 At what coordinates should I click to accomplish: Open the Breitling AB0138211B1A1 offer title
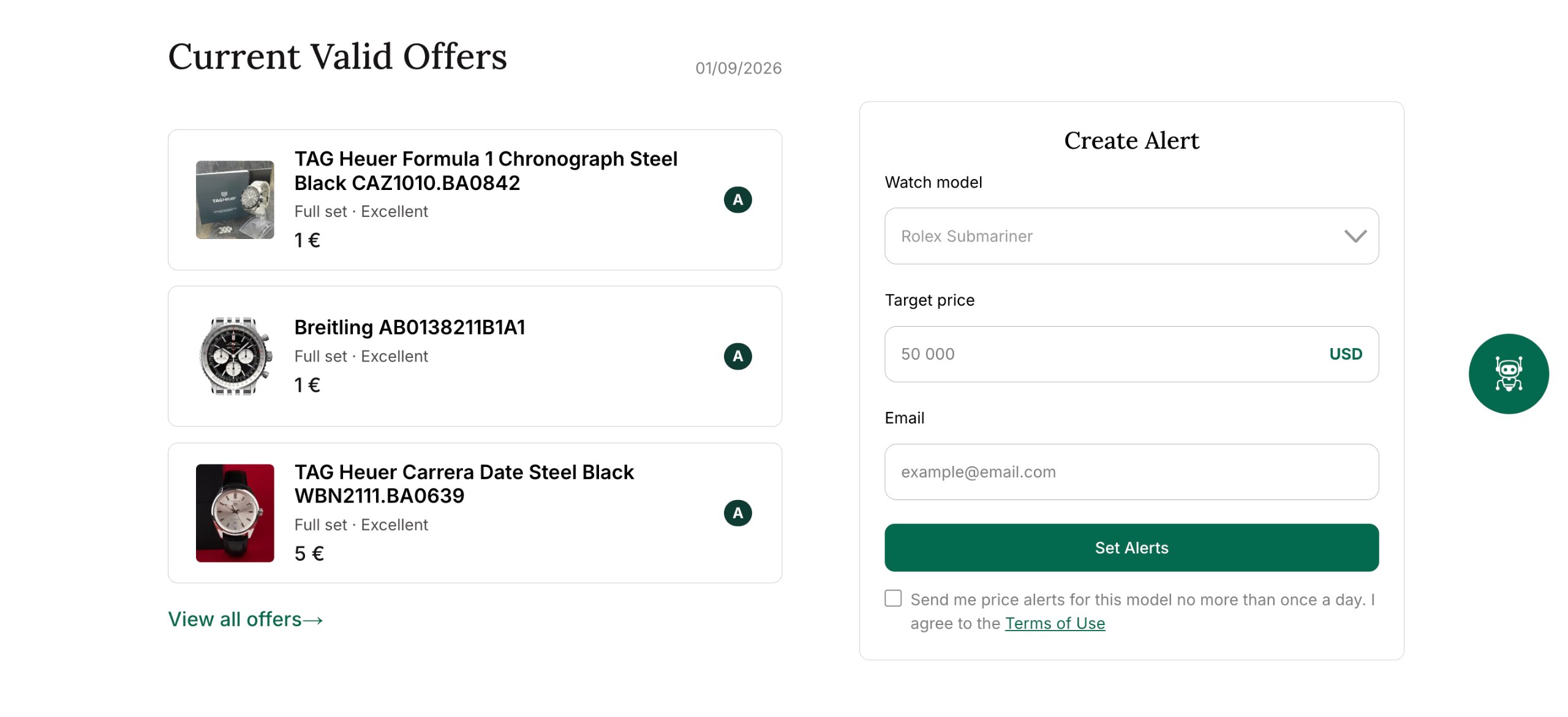pyautogui.click(x=410, y=327)
